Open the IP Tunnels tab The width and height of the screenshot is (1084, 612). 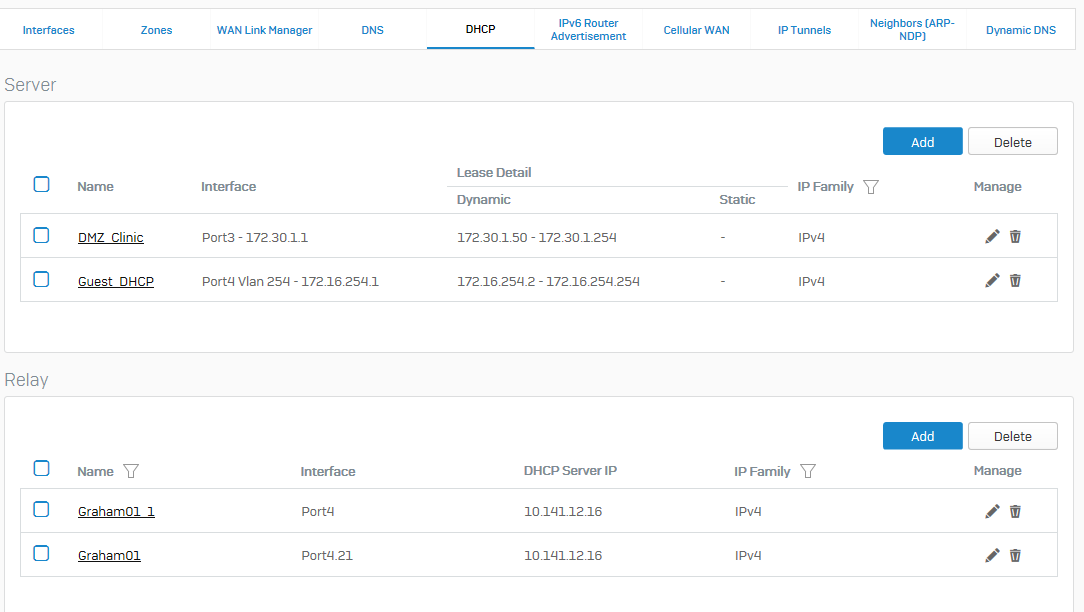pyautogui.click(x=804, y=30)
